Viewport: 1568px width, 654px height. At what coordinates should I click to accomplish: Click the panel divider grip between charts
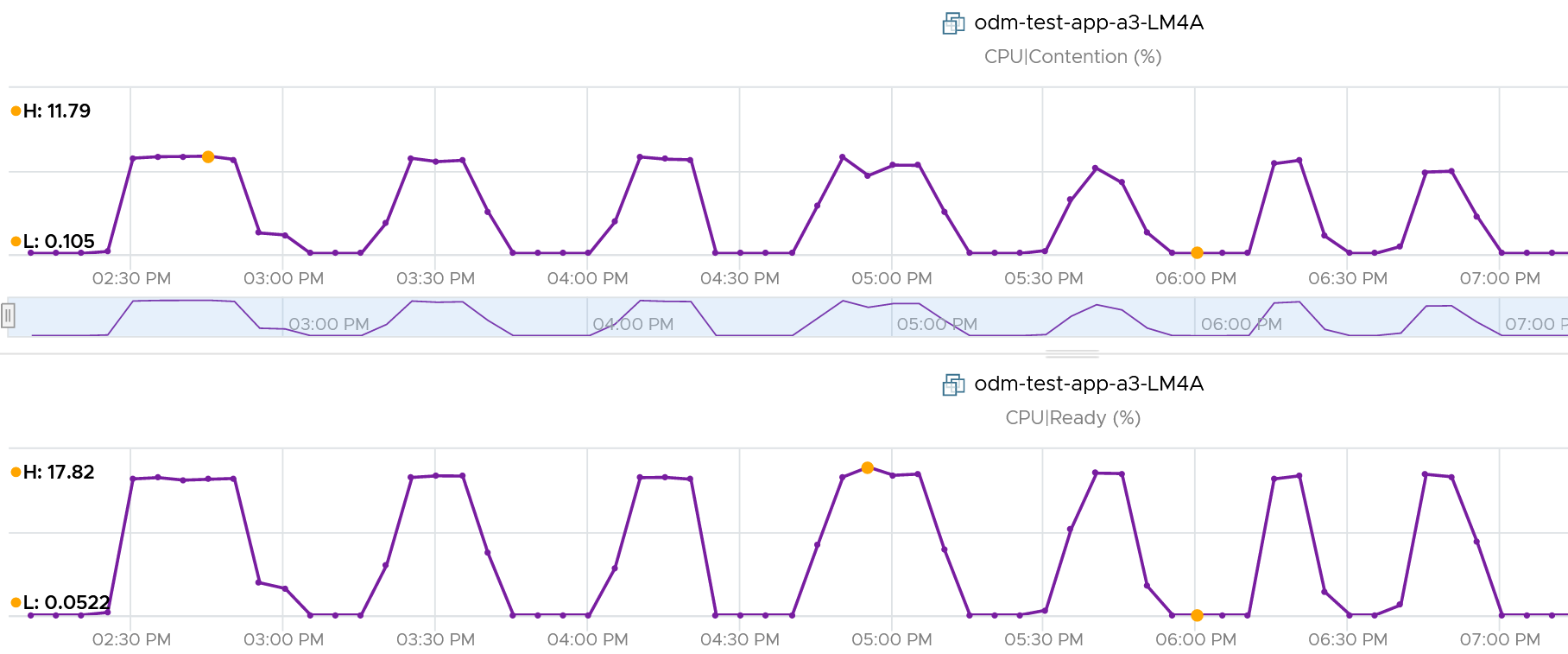[1072, 353]
